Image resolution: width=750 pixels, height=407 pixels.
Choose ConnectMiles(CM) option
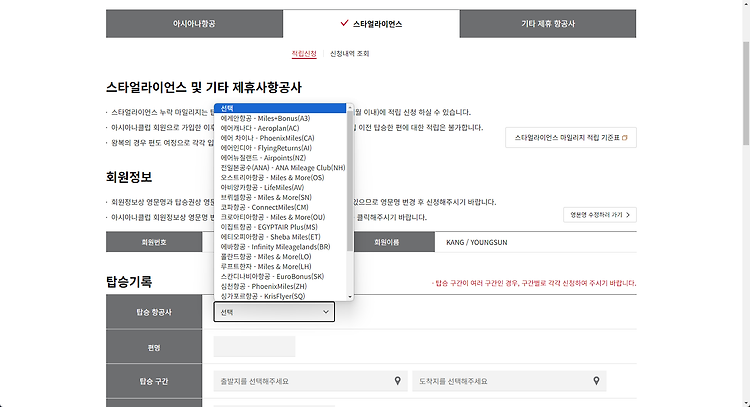click(x=280, y=207)
